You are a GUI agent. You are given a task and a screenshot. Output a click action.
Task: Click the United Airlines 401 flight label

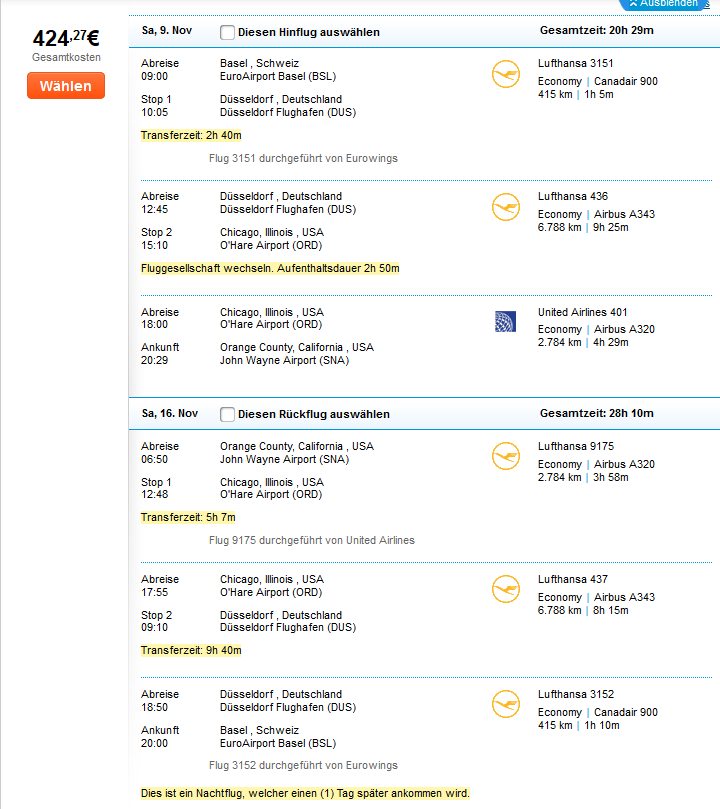(582, 312)
